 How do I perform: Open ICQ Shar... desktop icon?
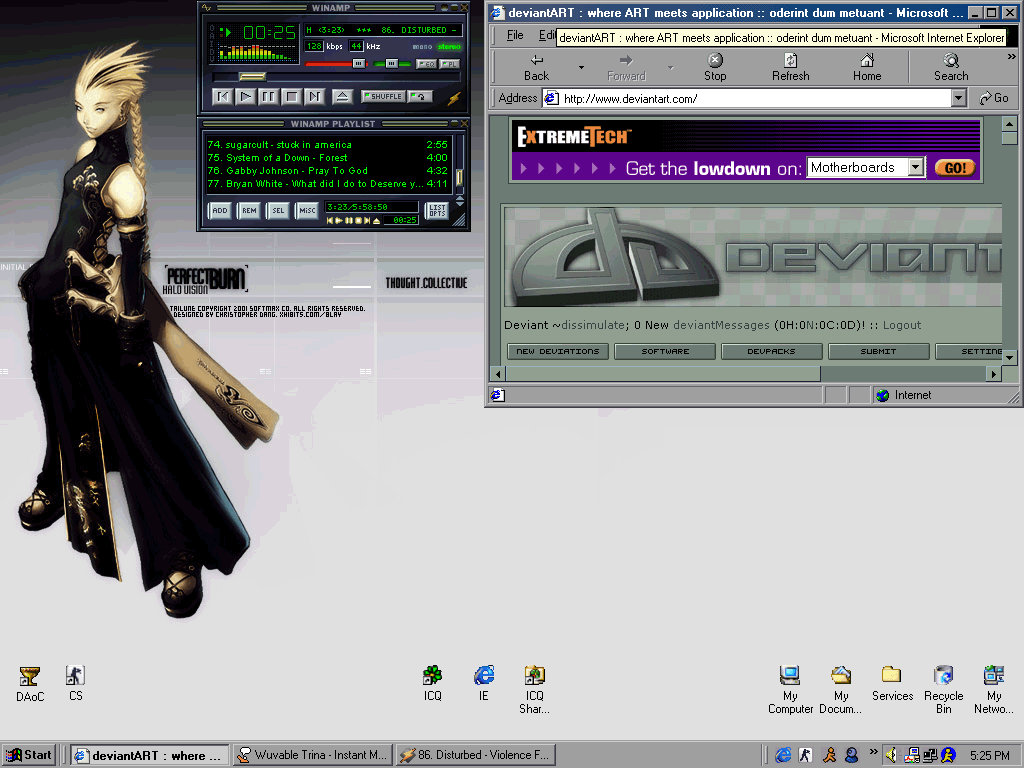[x=534, y=690]
